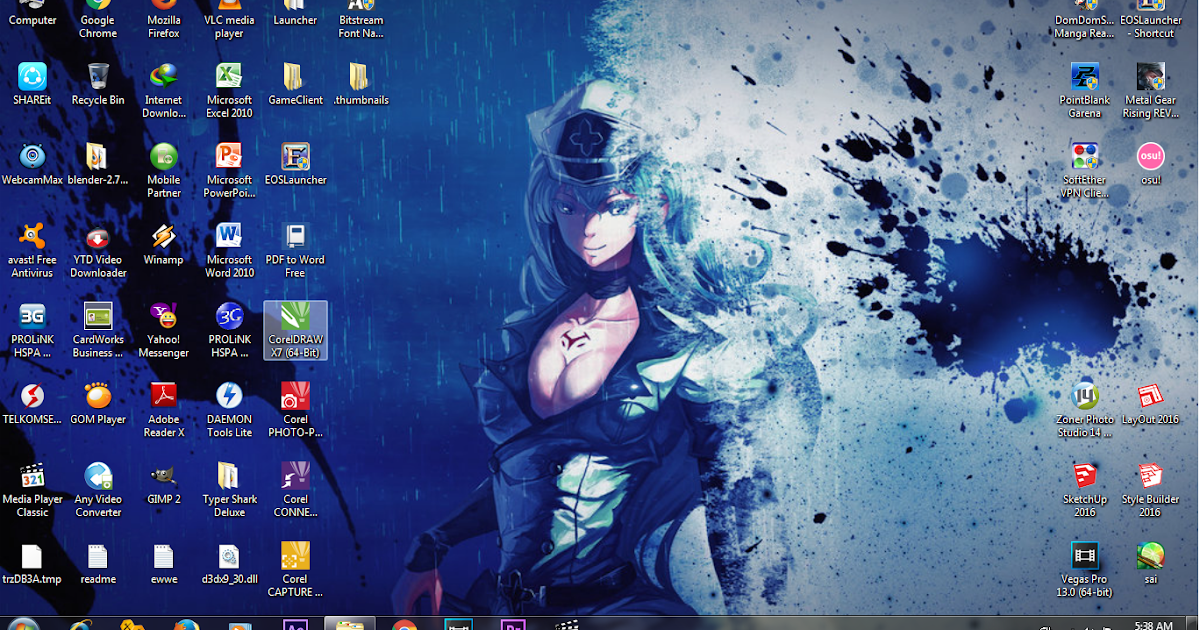Click the readme text file

click(98, 564)
